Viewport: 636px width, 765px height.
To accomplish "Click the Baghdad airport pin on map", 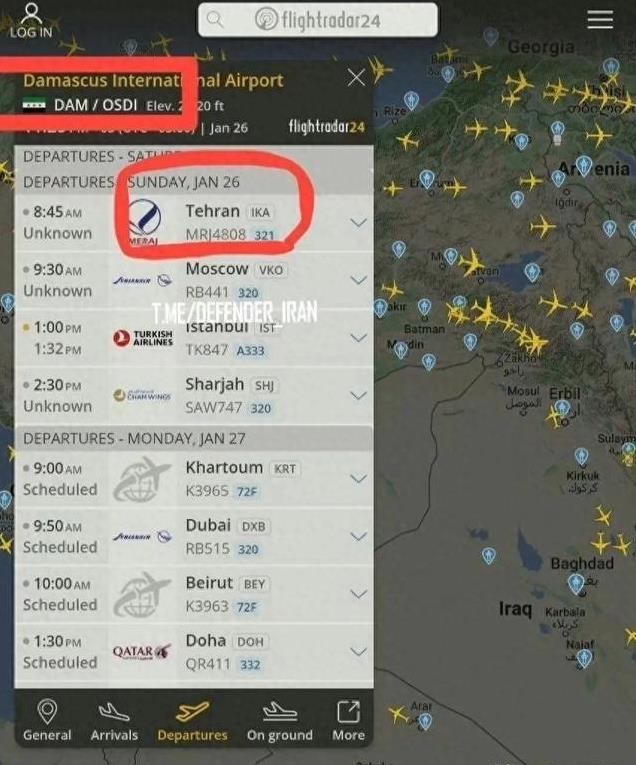I will coord(576,584).
